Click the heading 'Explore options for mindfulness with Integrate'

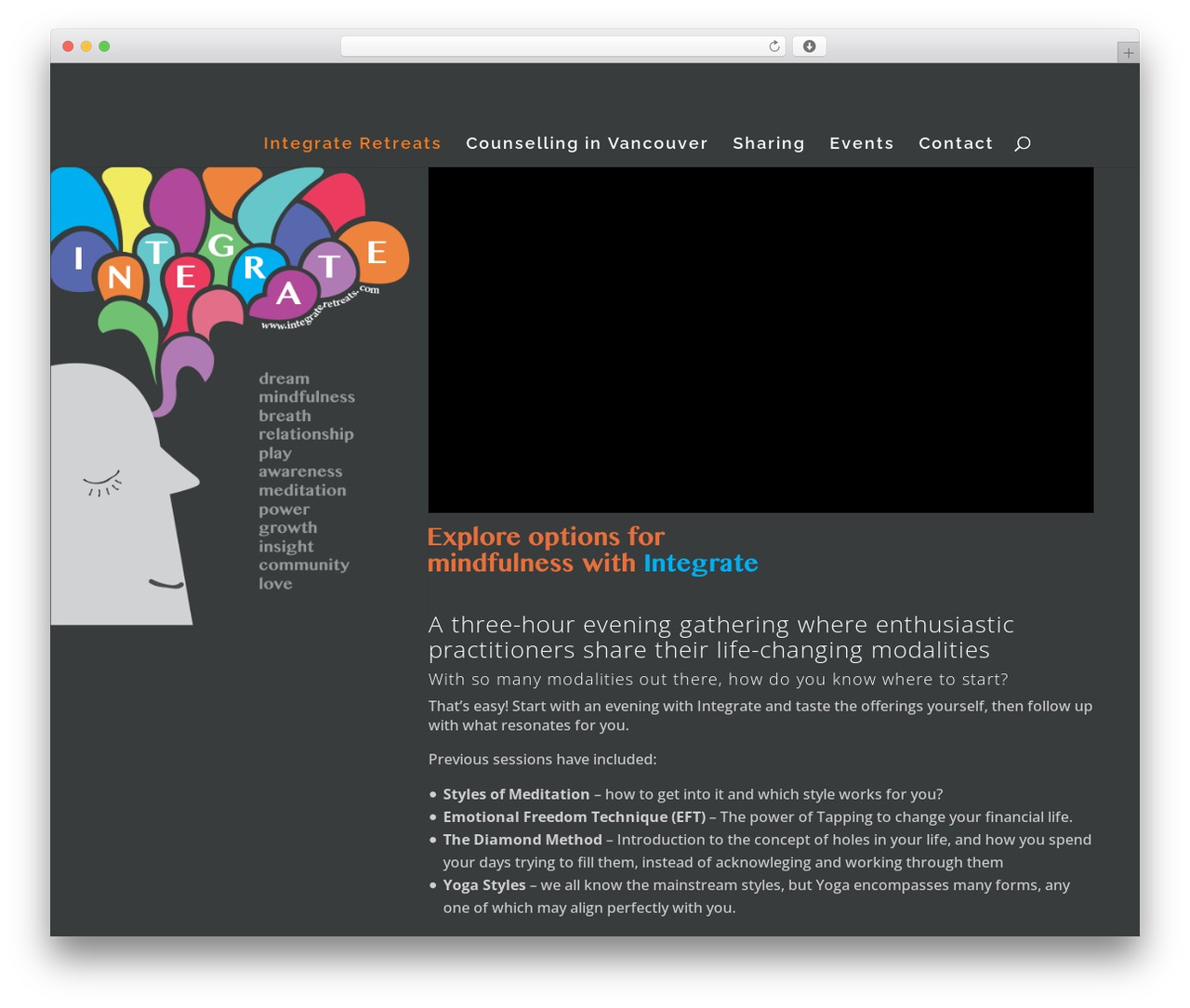pos(592,550)
